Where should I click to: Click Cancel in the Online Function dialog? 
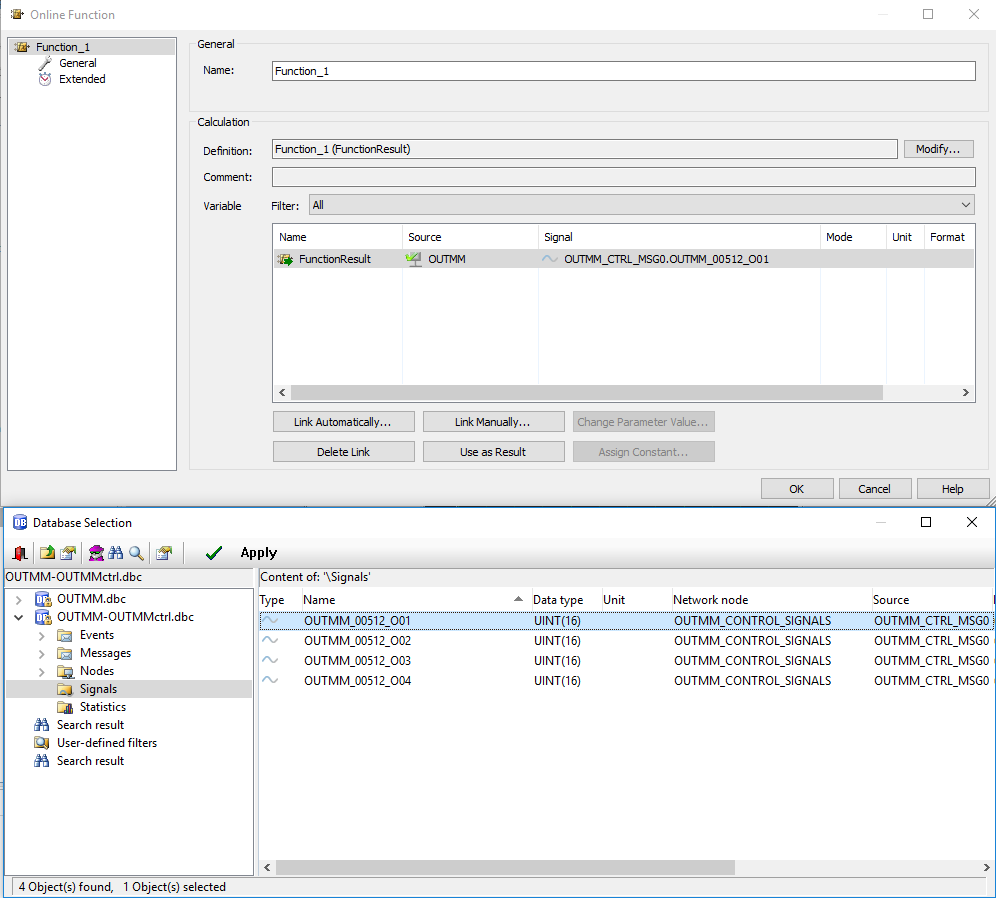point(875,488)
